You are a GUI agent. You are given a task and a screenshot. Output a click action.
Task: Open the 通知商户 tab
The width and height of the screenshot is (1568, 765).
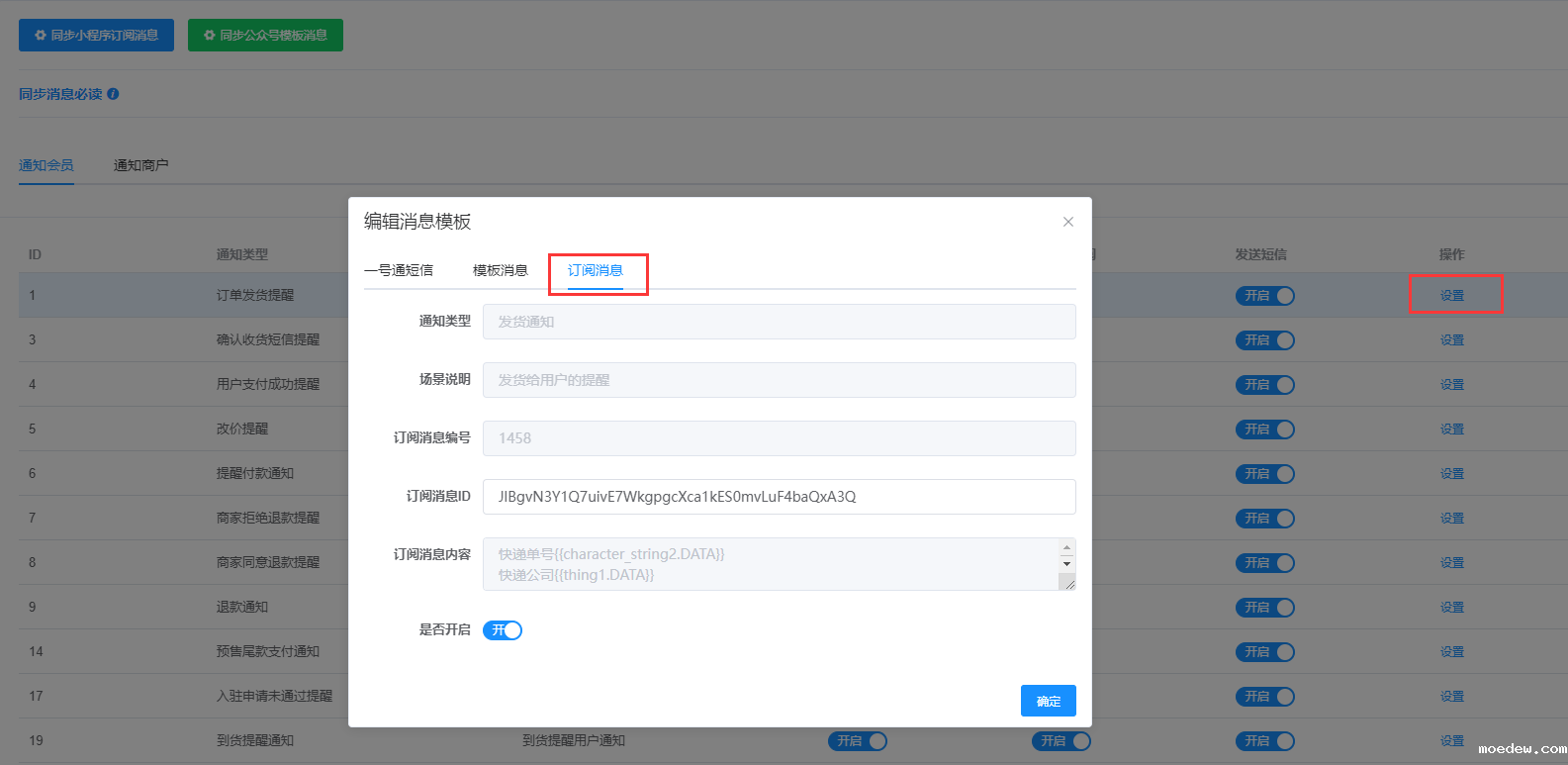140,165
